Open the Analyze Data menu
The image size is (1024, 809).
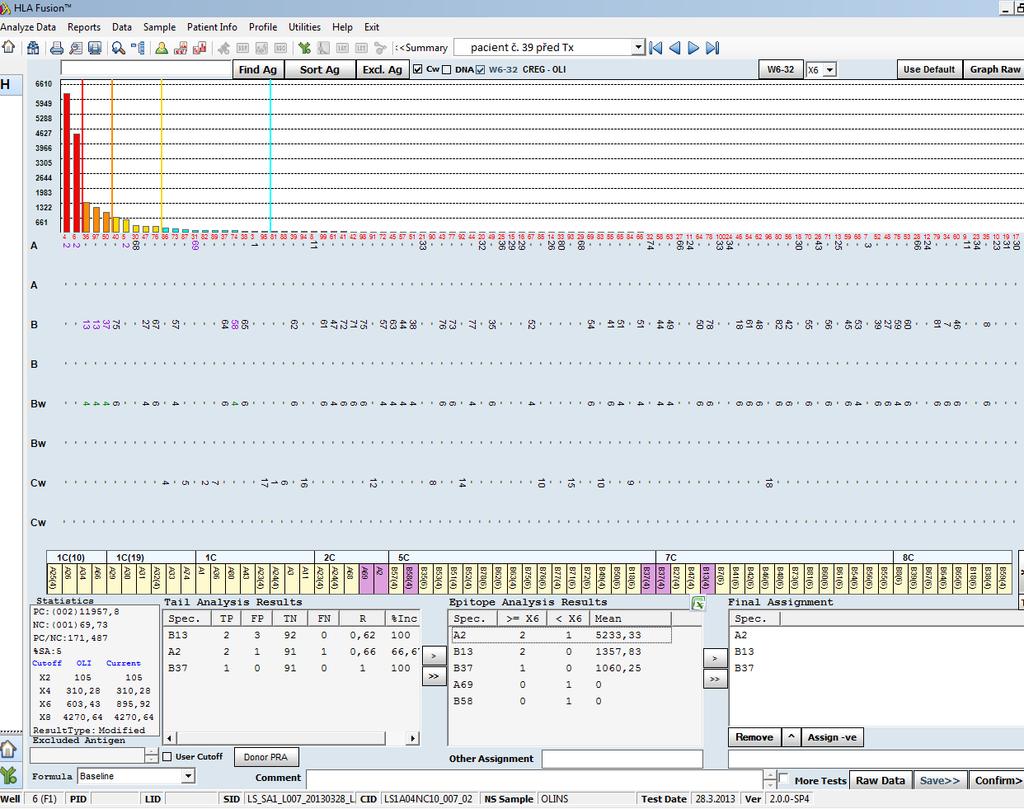pos(28,27)
